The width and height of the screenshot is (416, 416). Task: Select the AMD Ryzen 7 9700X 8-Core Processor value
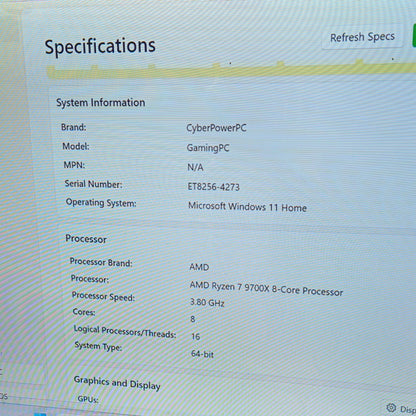pyautogui.click(x=266, y=289)
